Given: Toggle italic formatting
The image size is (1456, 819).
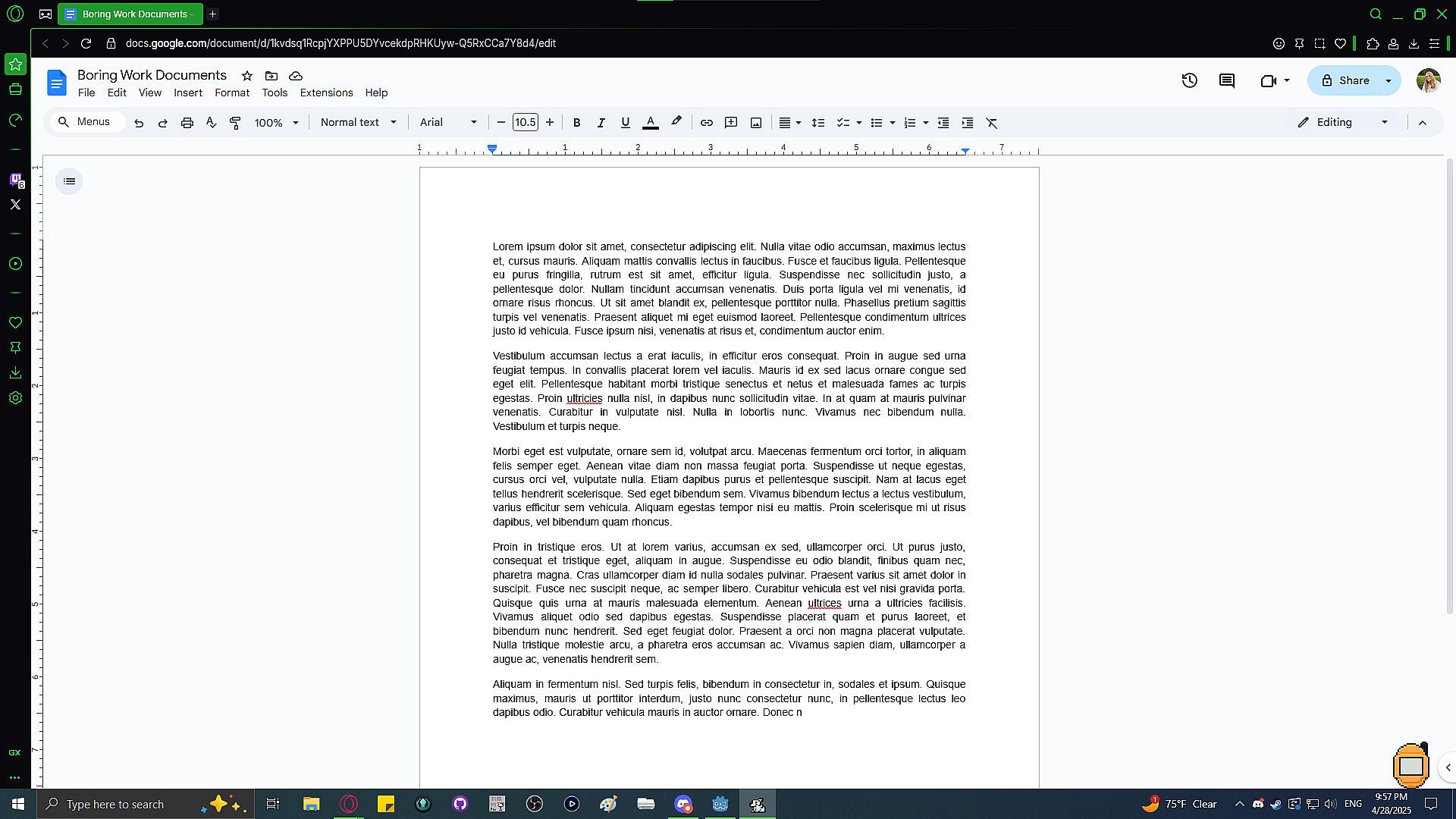Looking at the screenshot, I should [601, 123].
